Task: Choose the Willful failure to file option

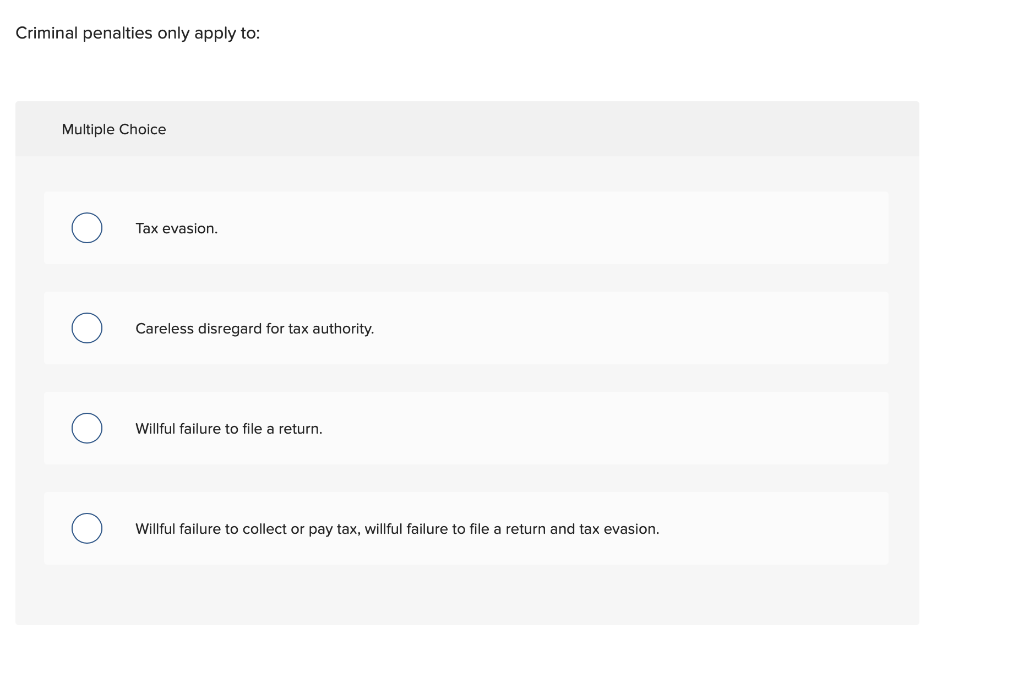Action: [86, 428]
